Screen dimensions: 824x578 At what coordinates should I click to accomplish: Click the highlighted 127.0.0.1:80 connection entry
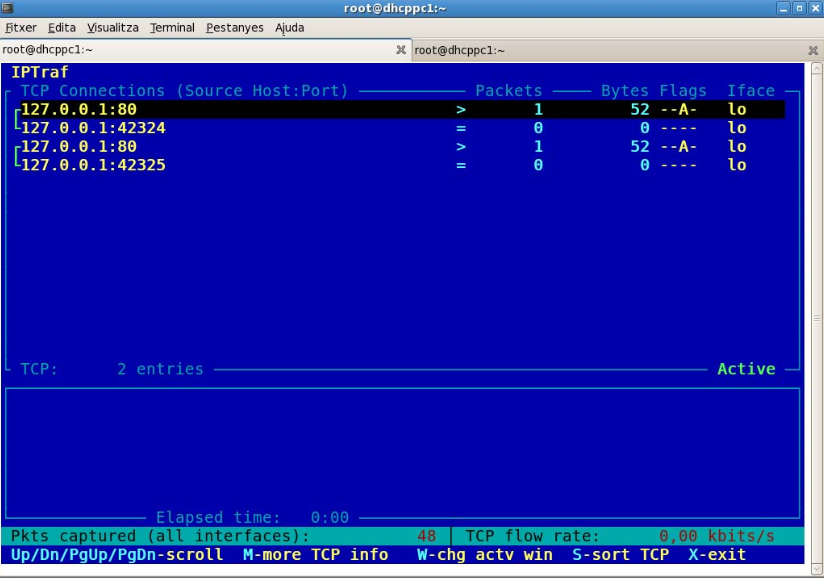pyautogui.click(x=78, y=110)
